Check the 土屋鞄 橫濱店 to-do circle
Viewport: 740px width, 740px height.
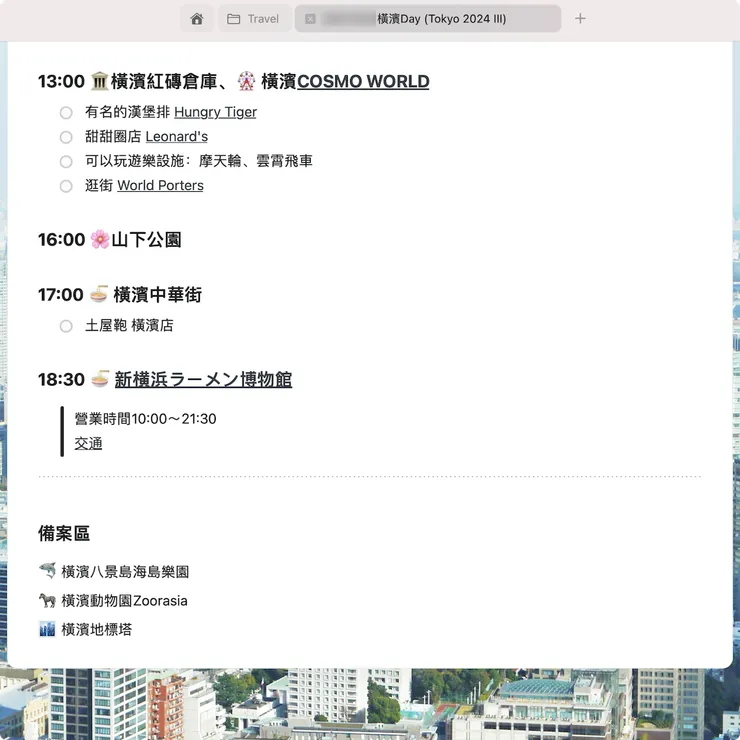tap(66, 326)
